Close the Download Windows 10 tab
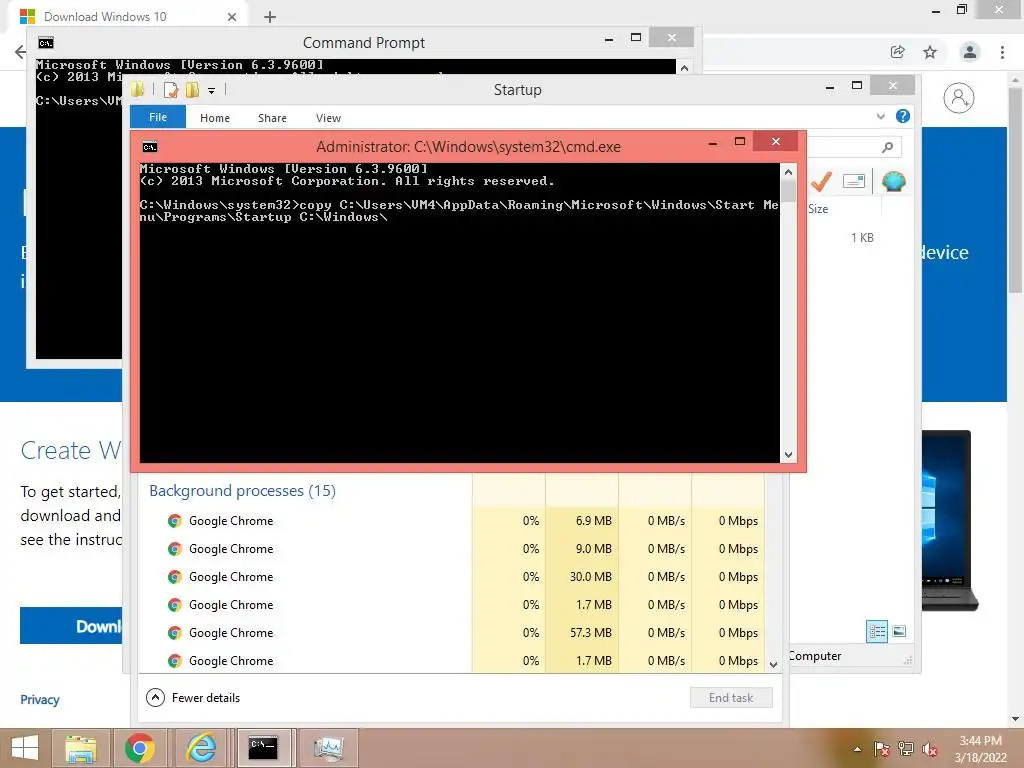The width and height of the screenshot is (1024, 768). tap(232, 17)
